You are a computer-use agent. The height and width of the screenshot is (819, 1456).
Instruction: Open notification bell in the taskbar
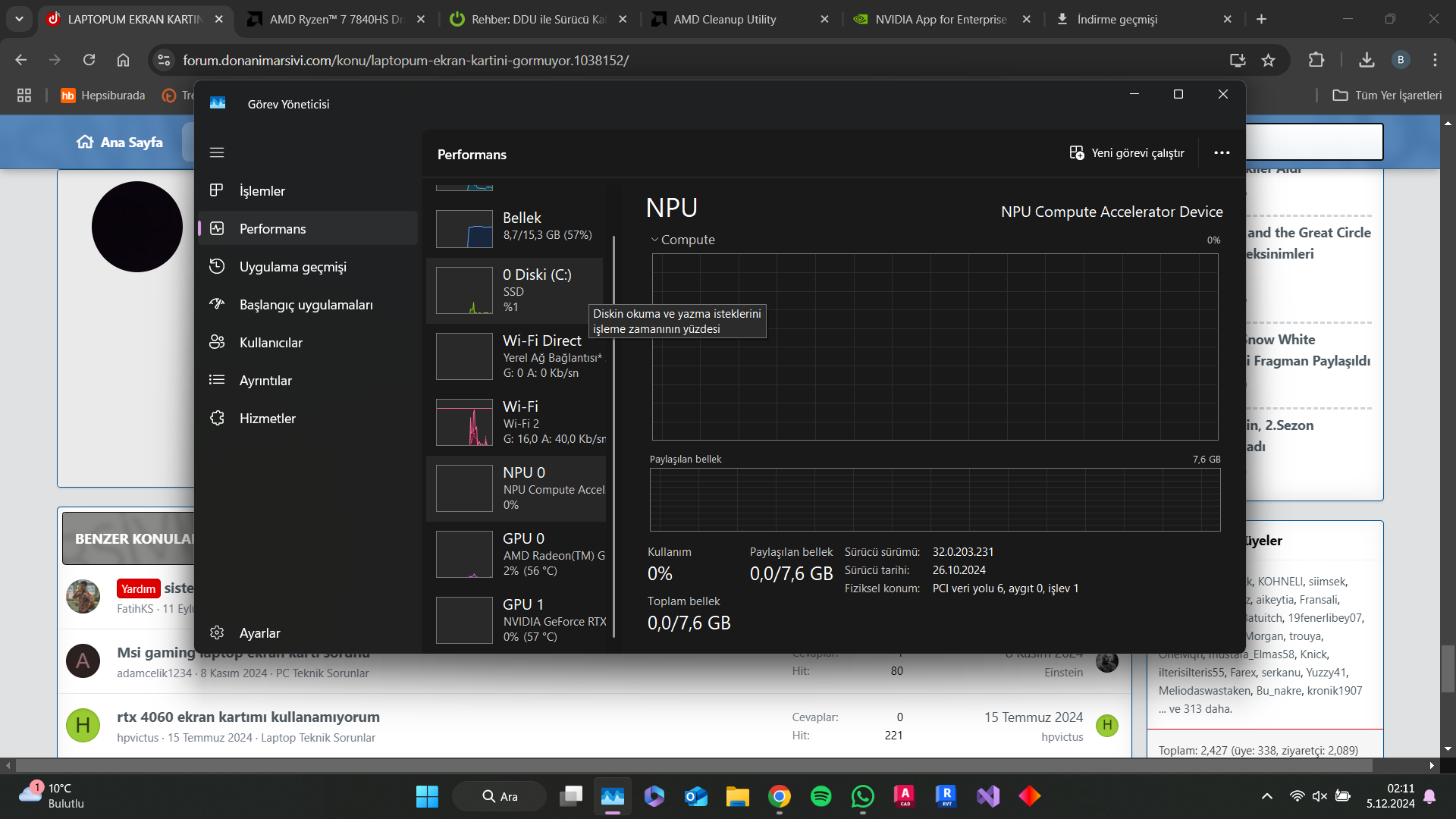coord(1429,796)
